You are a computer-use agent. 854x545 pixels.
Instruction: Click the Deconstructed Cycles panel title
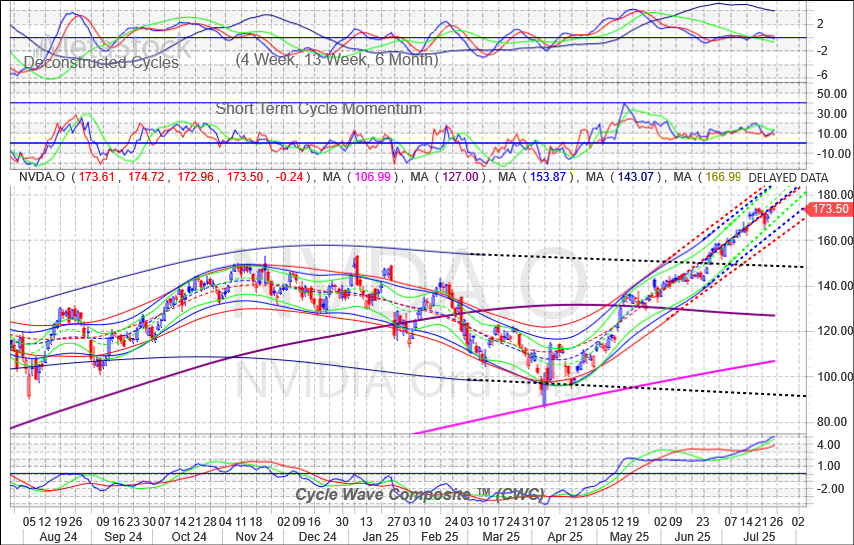click(x=101, y=63)
